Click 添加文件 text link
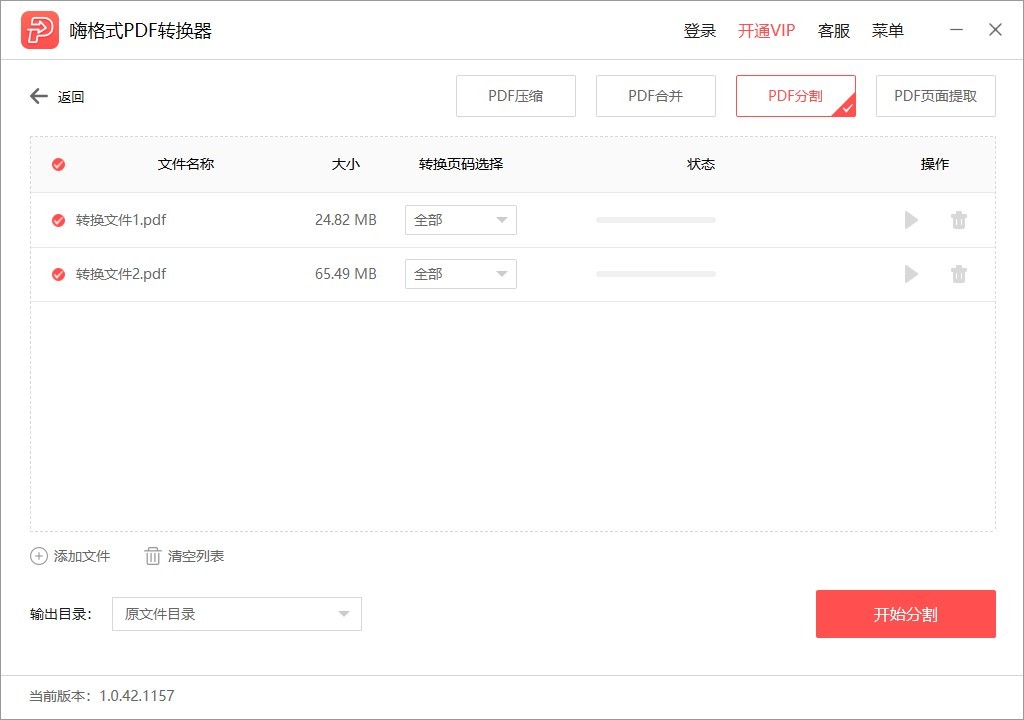Viewport: 1024px width, 720px height. [x=82, y=556]
